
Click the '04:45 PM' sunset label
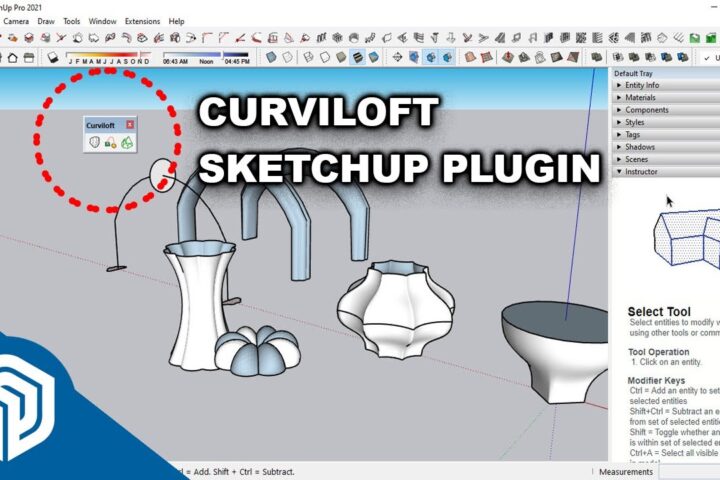tap(237, 62)
